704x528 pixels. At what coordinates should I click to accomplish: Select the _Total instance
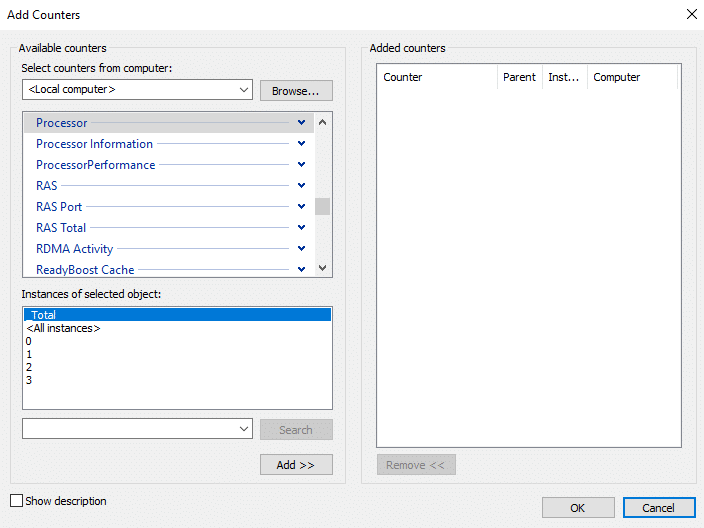click(x=44, y=315)
